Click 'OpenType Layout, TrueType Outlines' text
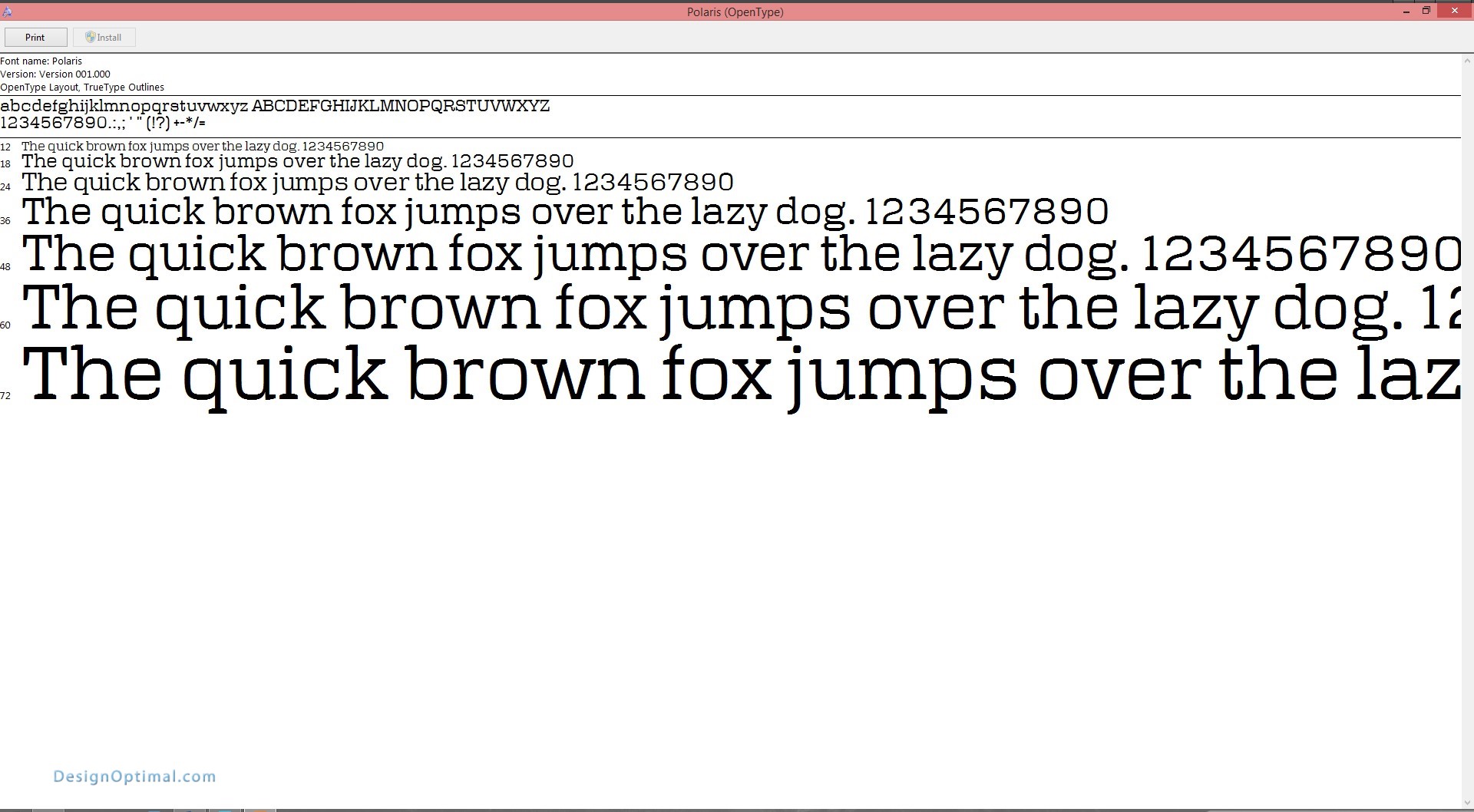Screen dimensions: 1474x812 (x=82, y=87)
